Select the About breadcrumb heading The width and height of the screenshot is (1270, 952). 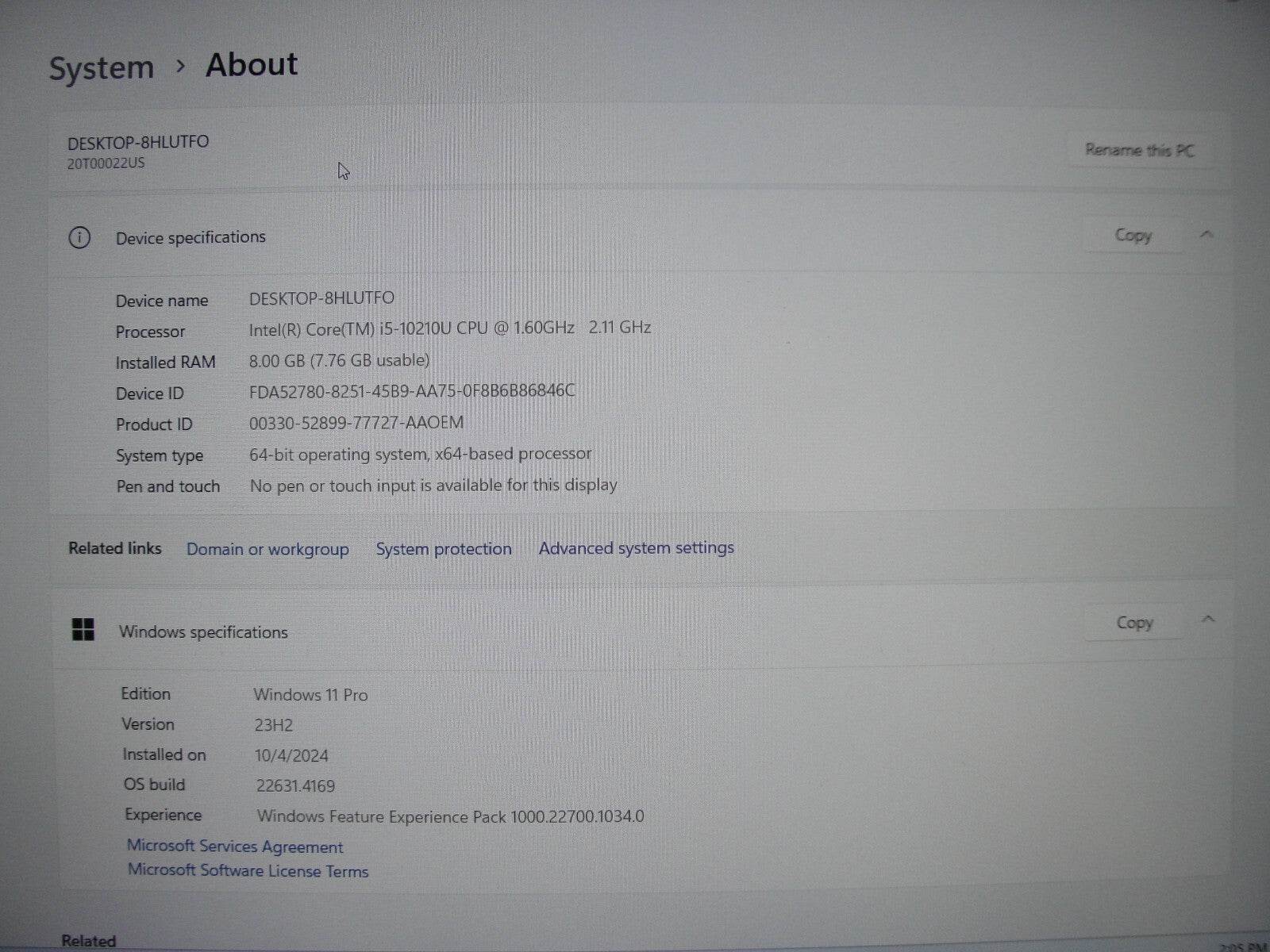tap(252, 64)
